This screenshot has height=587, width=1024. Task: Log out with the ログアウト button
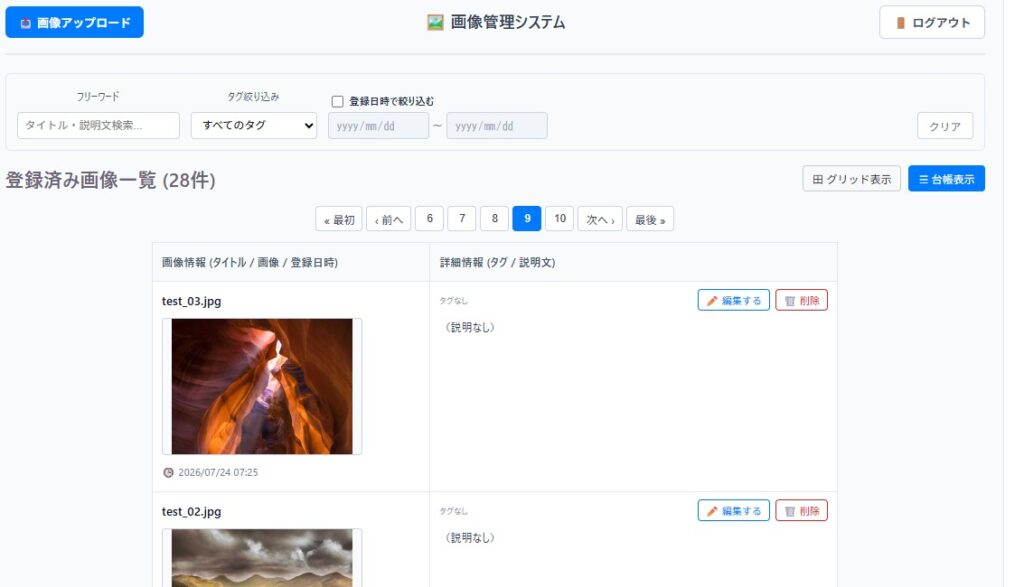tap(932, 23)
